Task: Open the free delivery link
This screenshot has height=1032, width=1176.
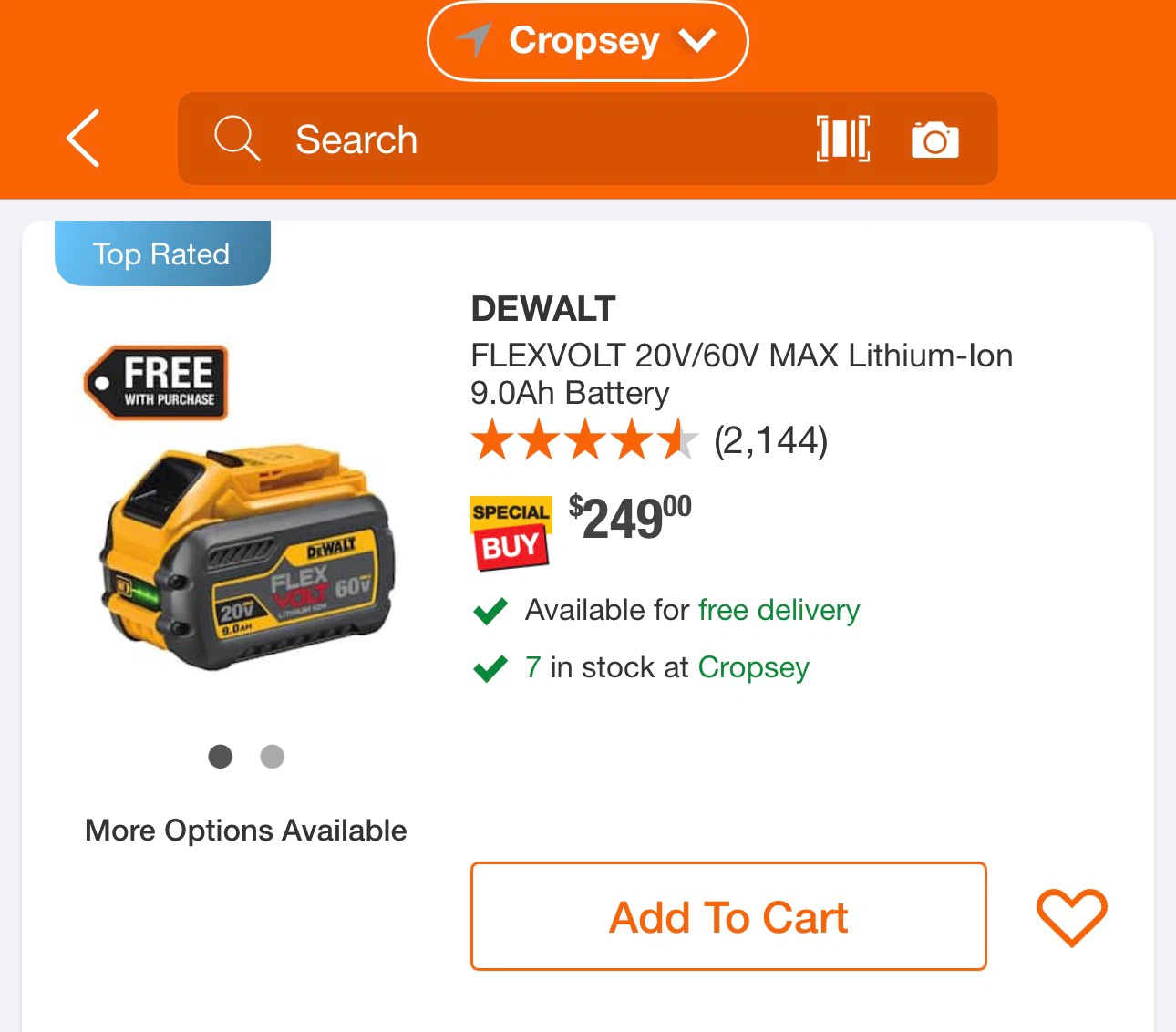Action: coord(779,610)
